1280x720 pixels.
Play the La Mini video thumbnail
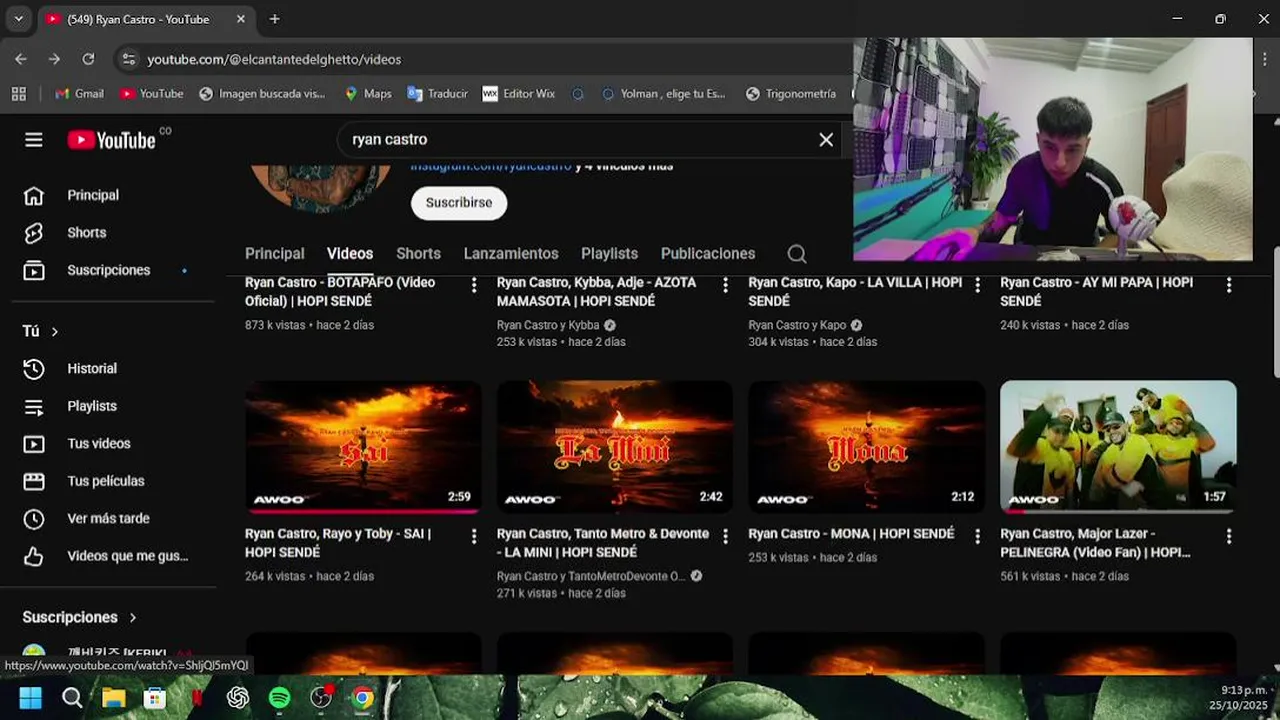(x=615, y=447)
